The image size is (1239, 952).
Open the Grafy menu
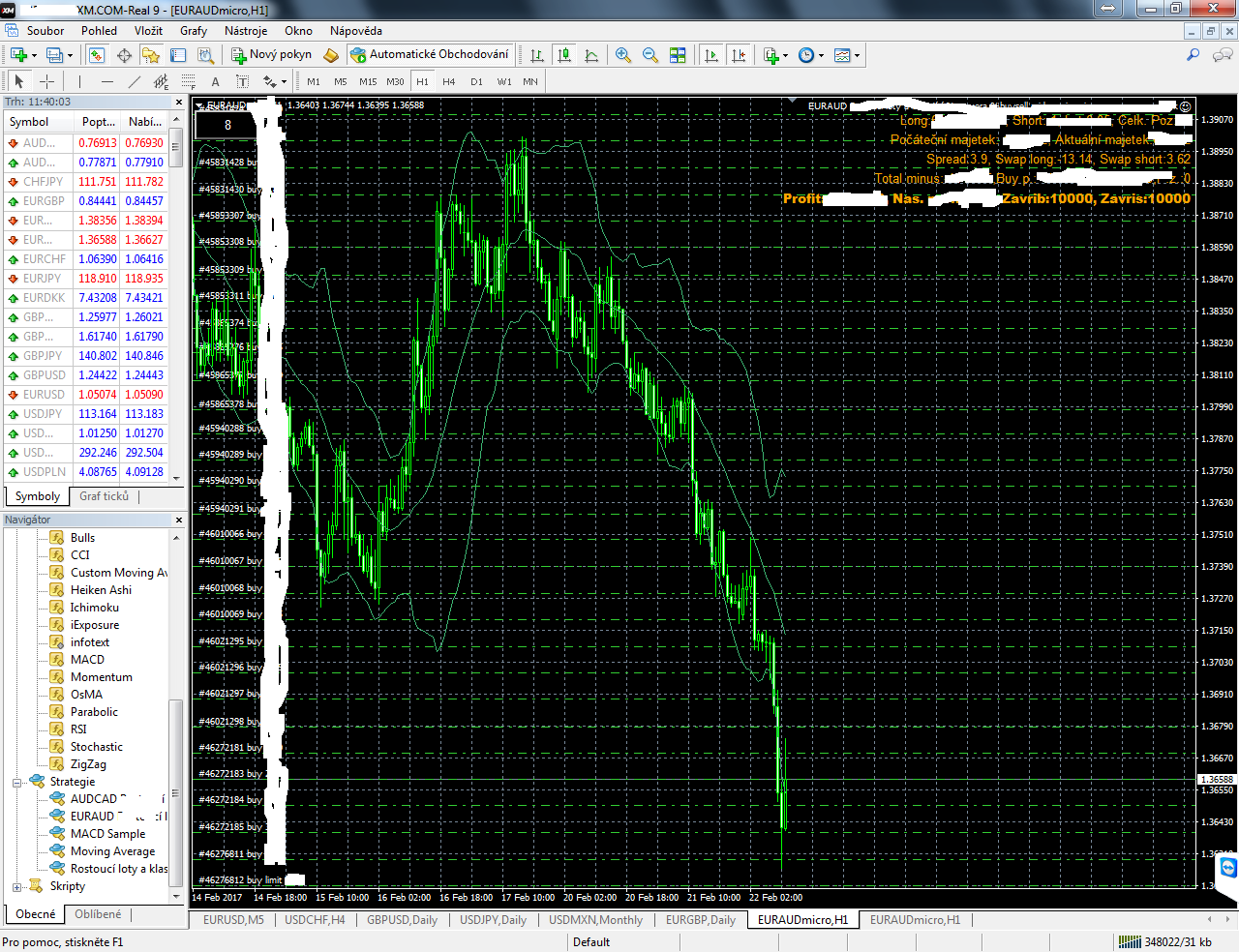click(194, 31)
